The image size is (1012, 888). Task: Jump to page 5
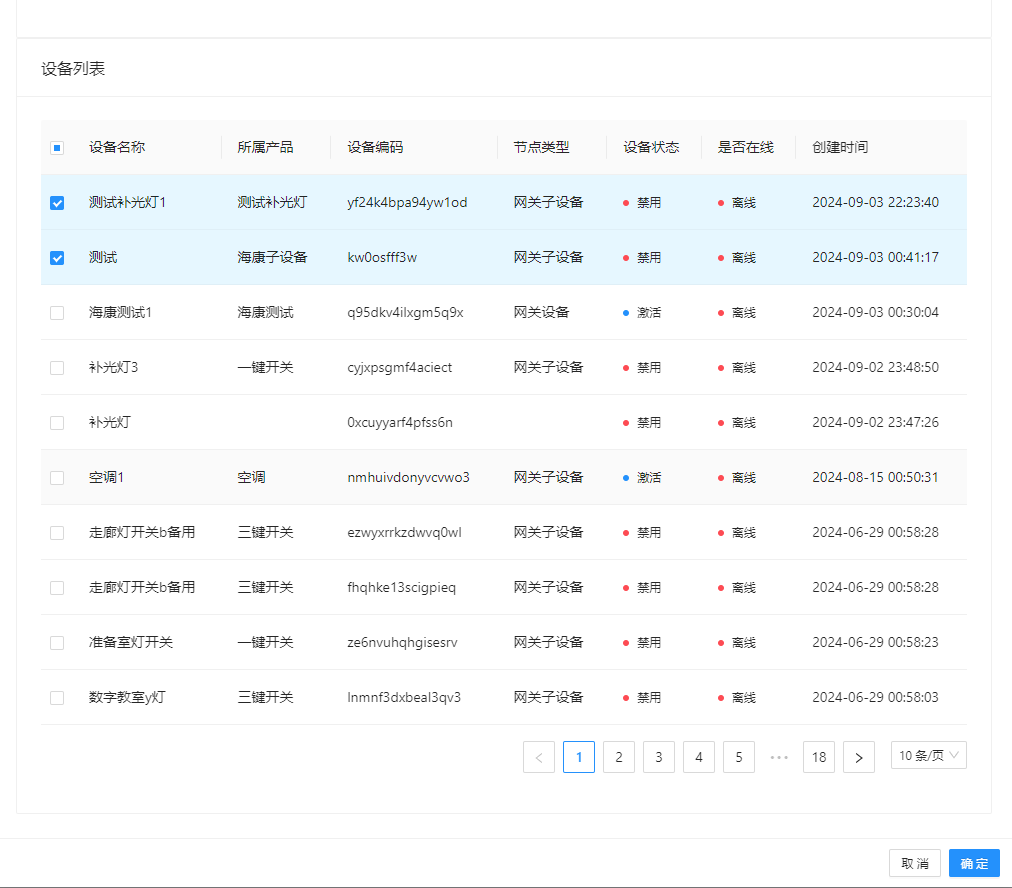pyautogui.click(x=739, y=757)
